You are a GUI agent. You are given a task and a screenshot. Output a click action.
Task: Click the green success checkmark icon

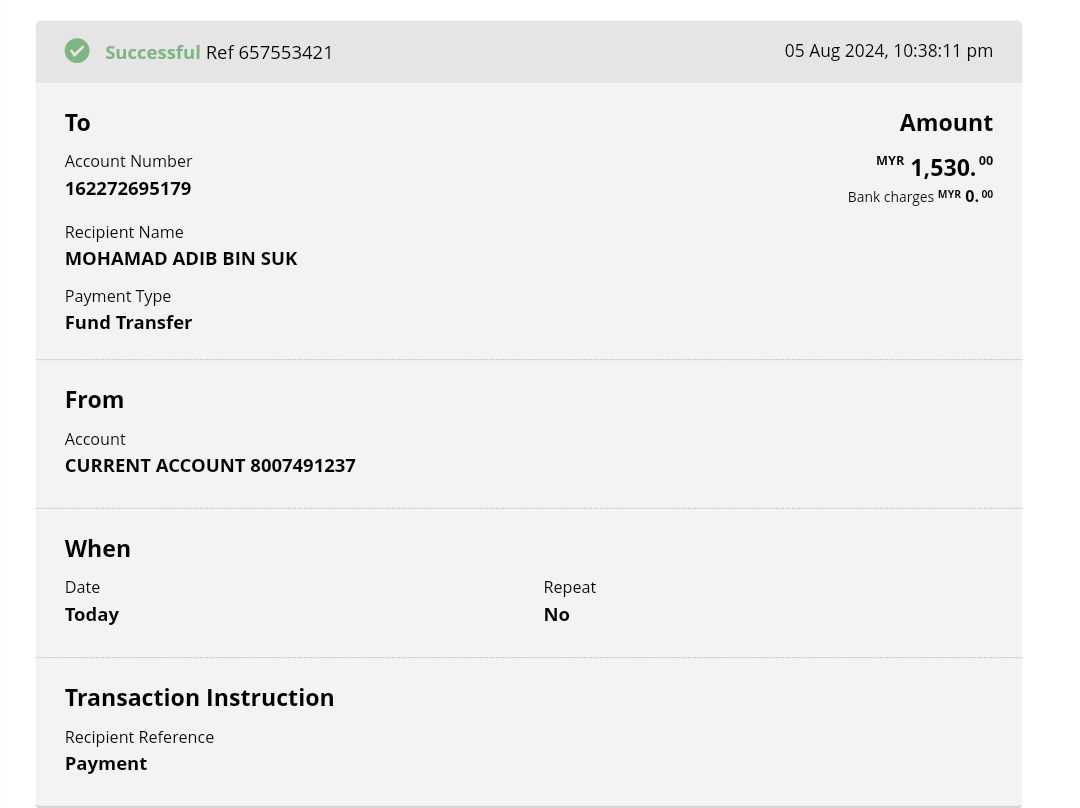pyautogui.click(x=77, y=51)
